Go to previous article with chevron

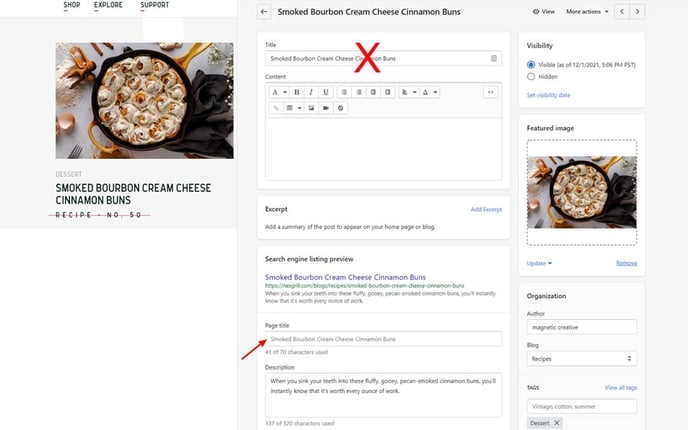[x=622, y=12]
